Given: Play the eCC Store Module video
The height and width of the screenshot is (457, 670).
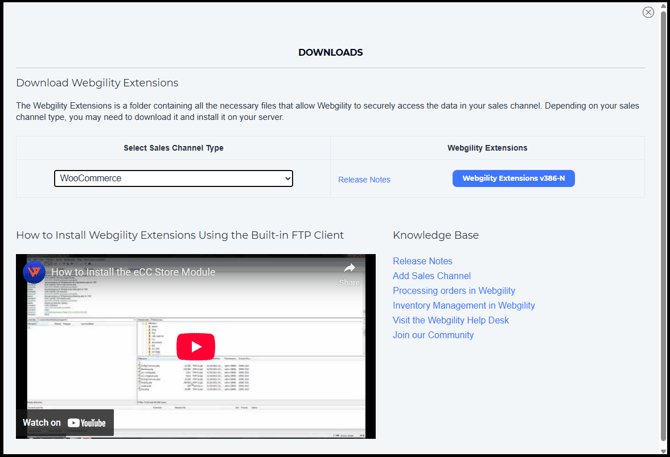Looking at the screenshot, I should coord(196,346).
